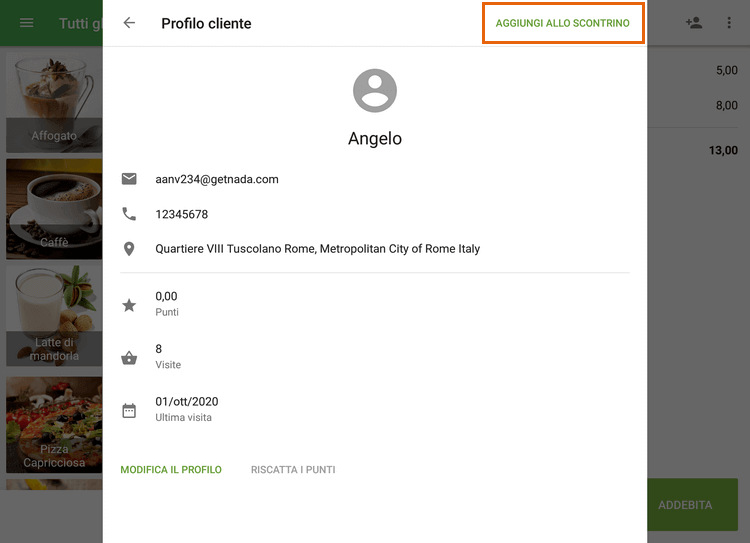Click the add customer icon
This screenshot has width=750, height=543.
pyautogui.click(x=694, y=23)
